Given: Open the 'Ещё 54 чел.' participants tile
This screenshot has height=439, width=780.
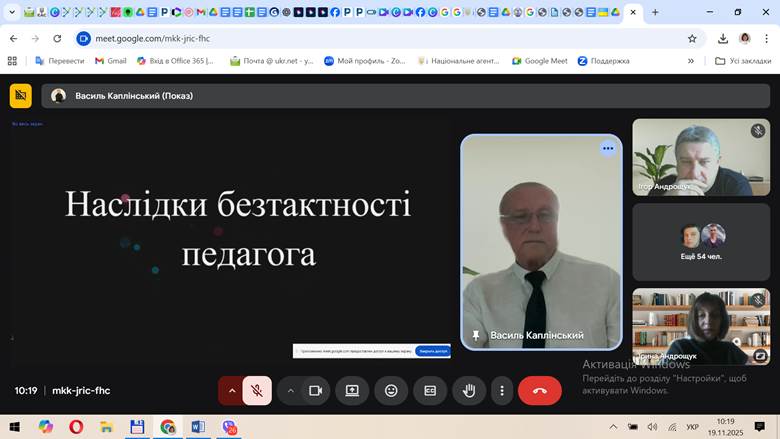Looking at the screenshot, I should point(700,242).
